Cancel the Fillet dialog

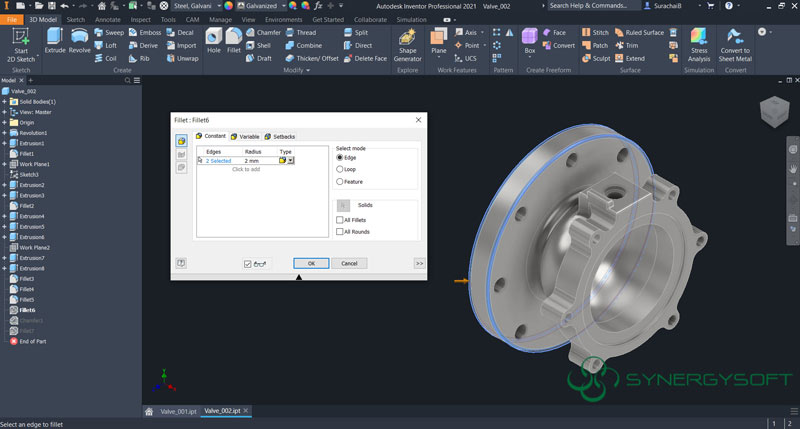coord(349,263)
